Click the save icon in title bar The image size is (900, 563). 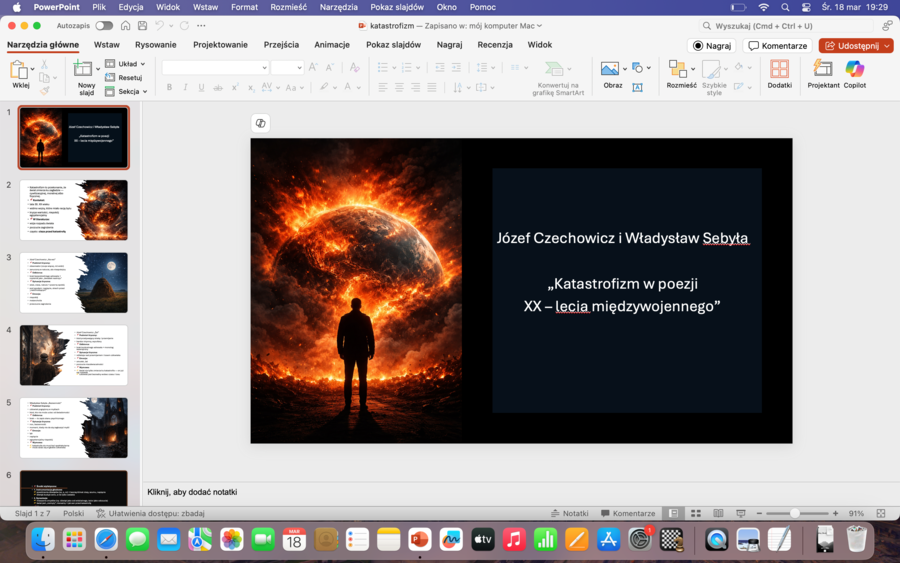tap(144, 25)
